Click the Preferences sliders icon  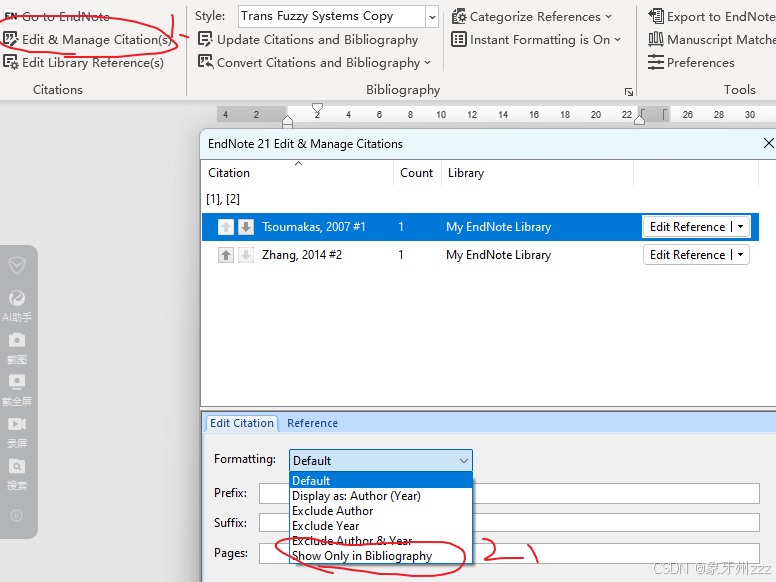click(656, 62)
